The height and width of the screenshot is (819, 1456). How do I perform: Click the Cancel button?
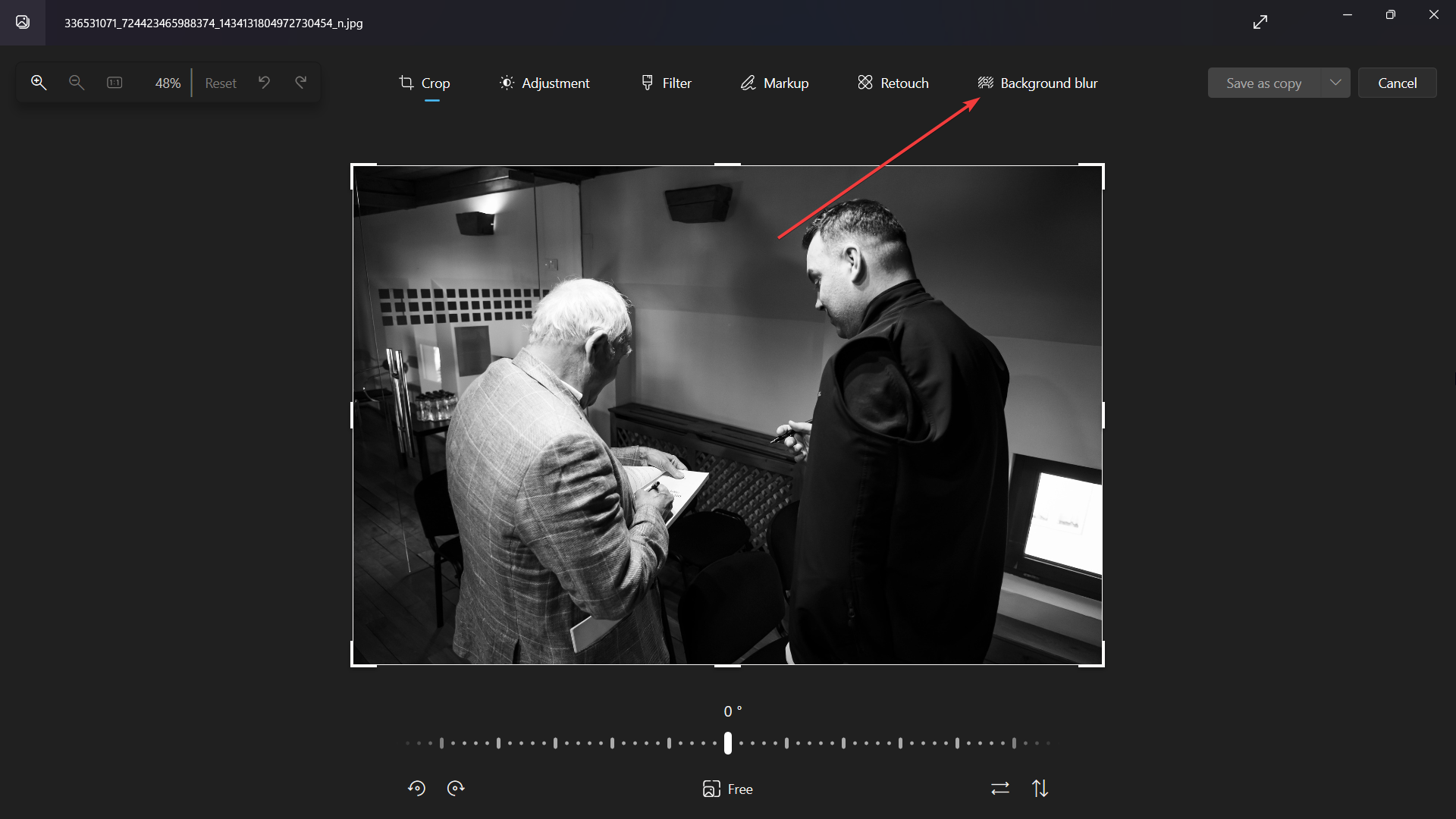pyautogui.click(x=1397, y=82)
